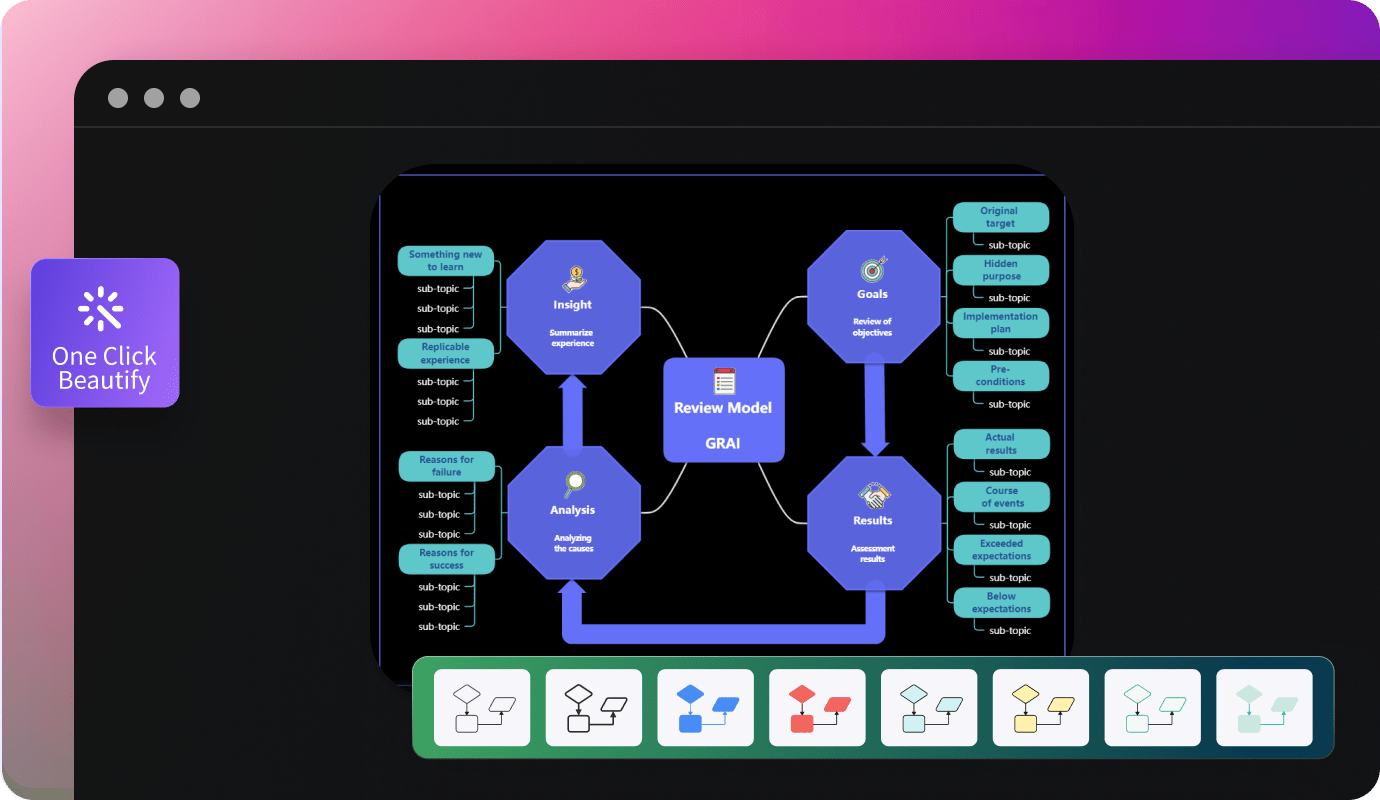The height and width of the screenshot is (800, 1380).
Task: Click the checklist icon in Review Model node
Action: click(724, 382)
